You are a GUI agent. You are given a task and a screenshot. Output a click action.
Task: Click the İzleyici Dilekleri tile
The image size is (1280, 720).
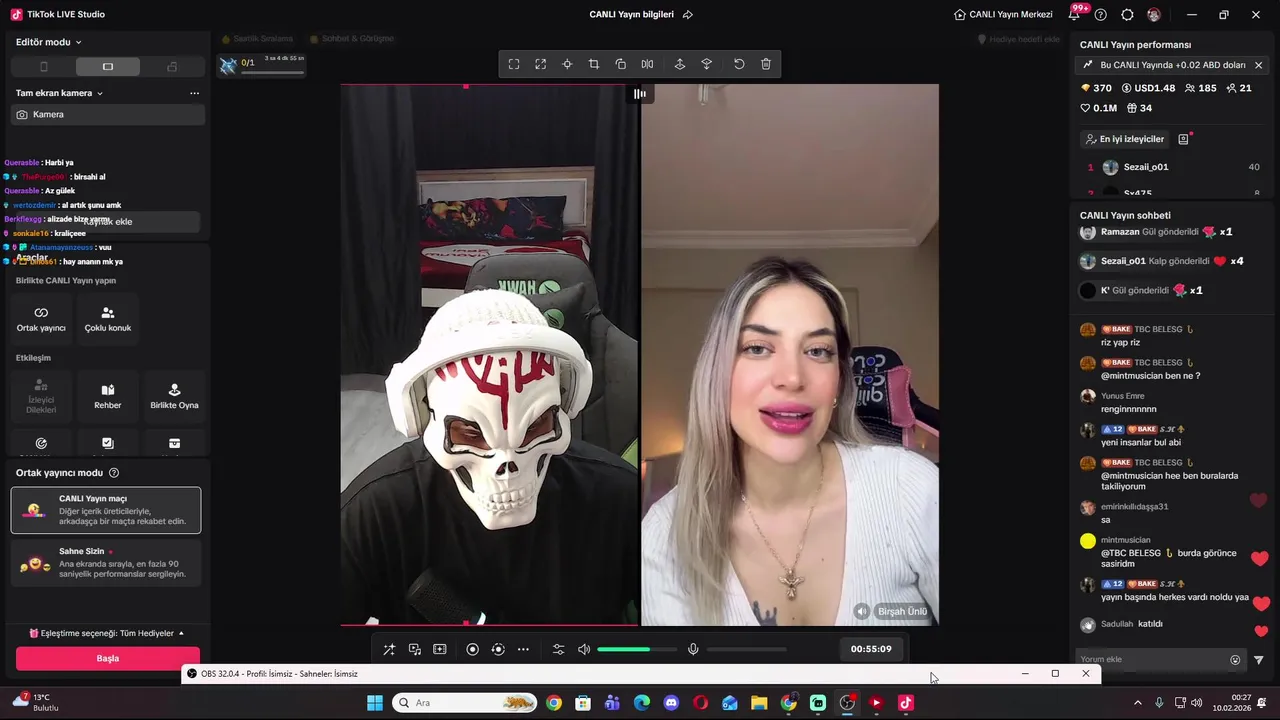(41, 396)
